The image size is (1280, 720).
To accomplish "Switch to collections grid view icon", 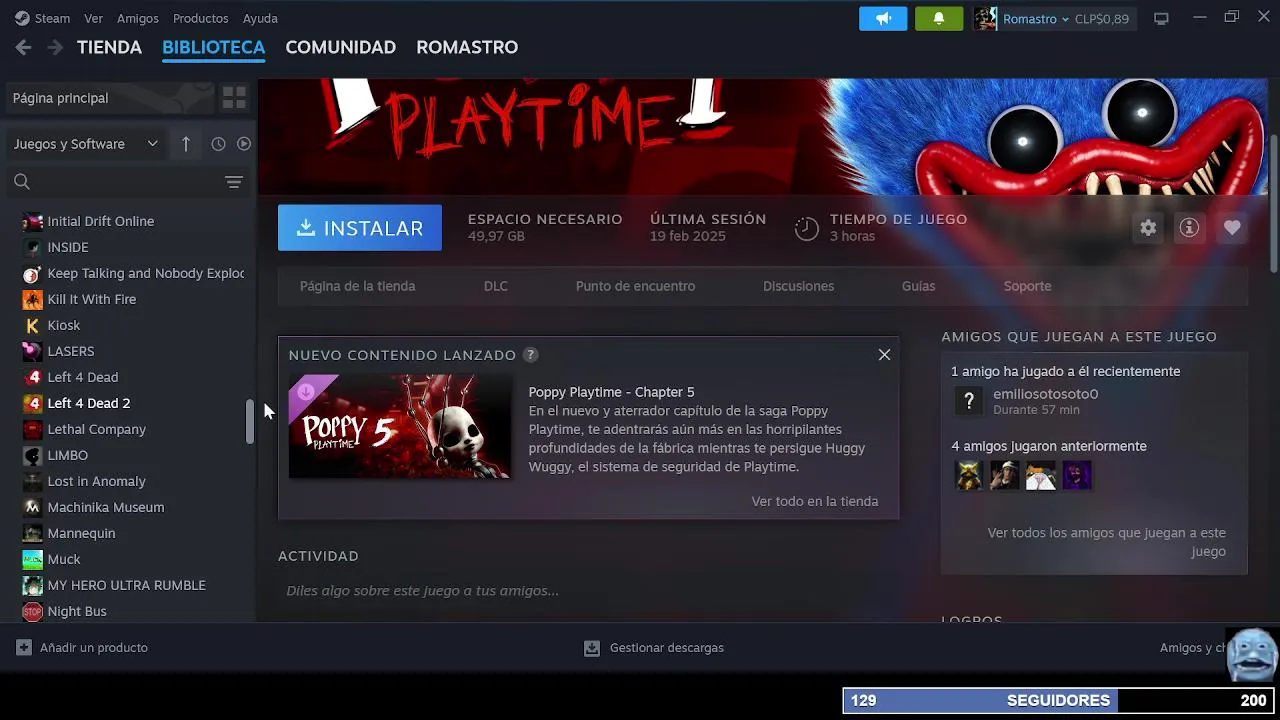I will tap(234, 98).
